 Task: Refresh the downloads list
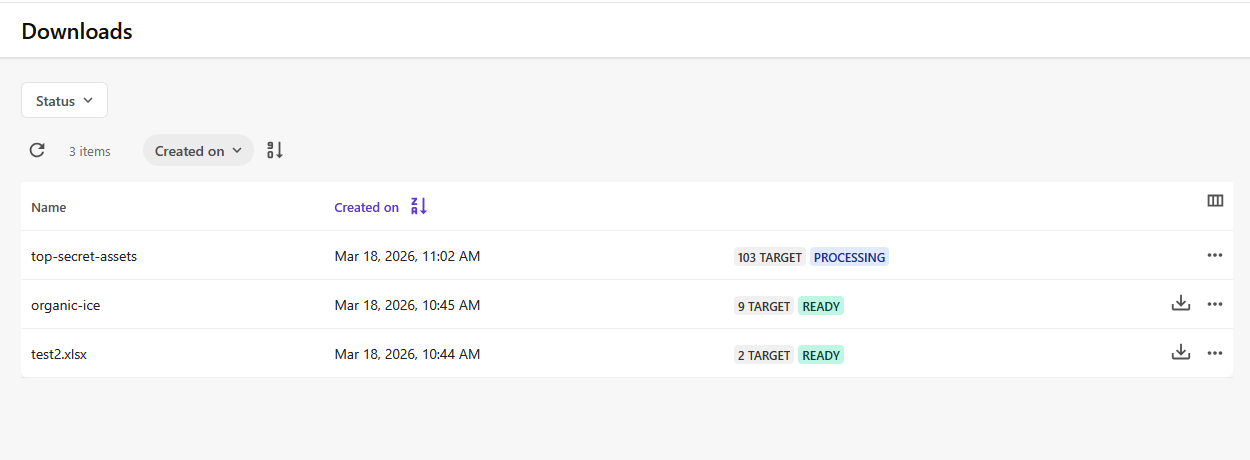click(x=37, y=150)
